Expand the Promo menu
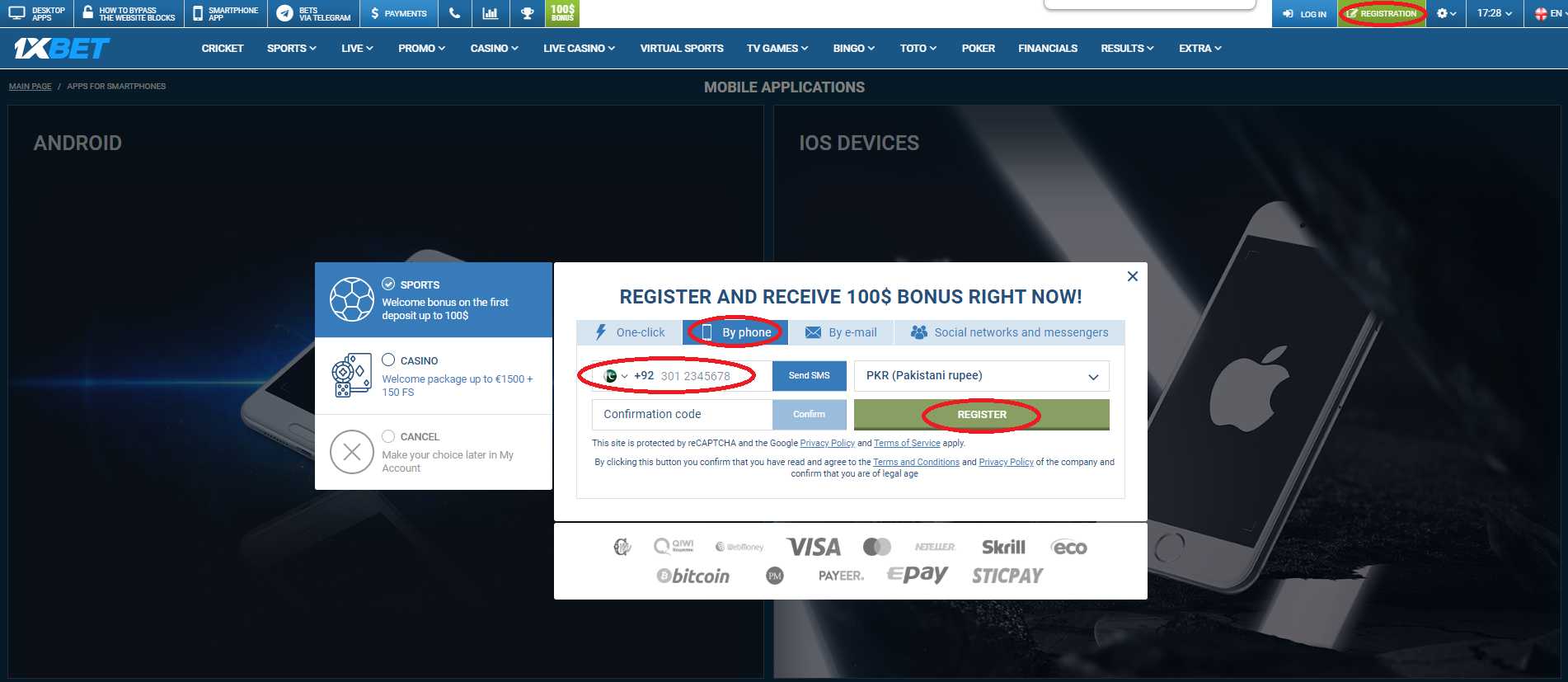This screenshot has height=682, width=1568. tap(421, 49)
